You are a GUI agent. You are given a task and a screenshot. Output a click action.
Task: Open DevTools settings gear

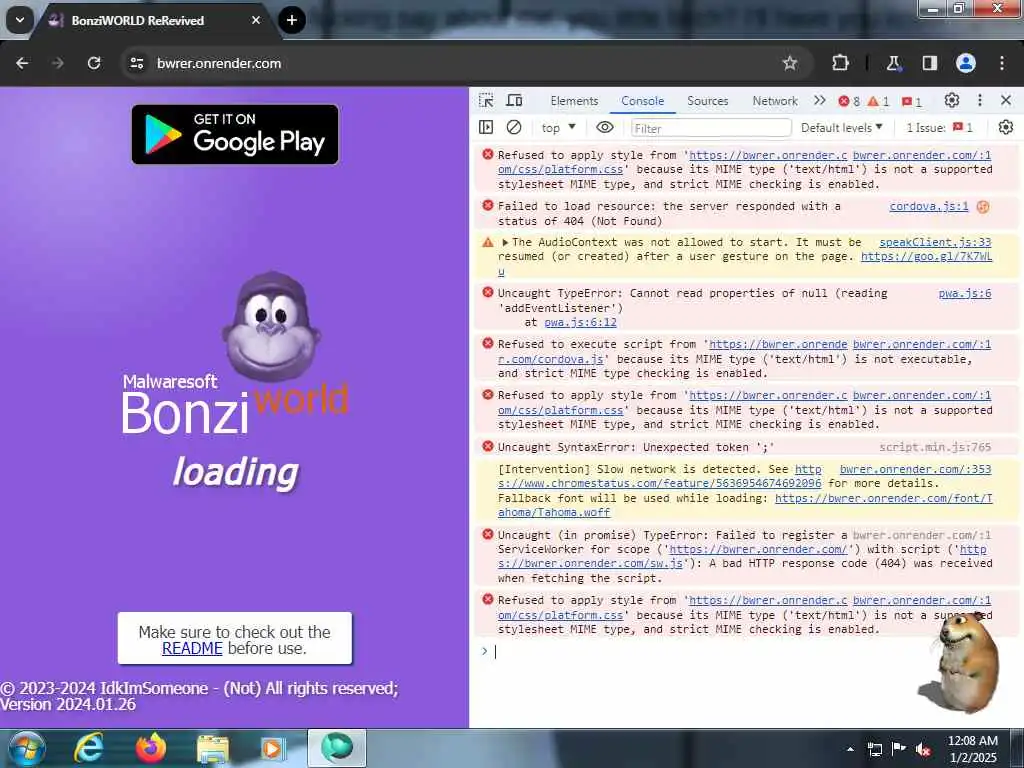(x=952, y=101)
